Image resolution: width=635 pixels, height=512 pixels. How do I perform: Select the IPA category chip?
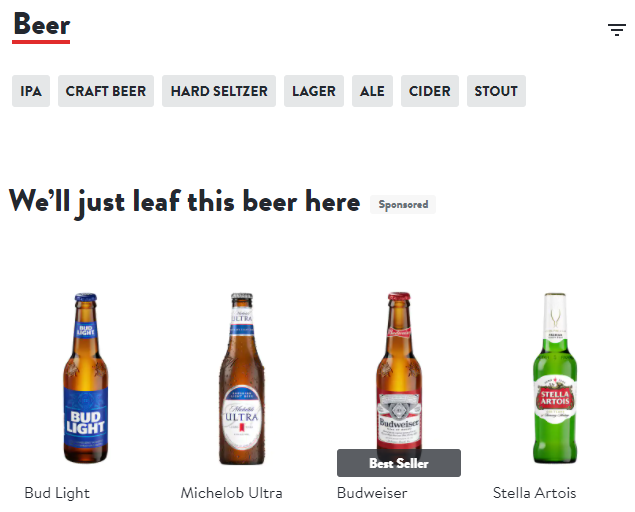(x=31, y=91)
